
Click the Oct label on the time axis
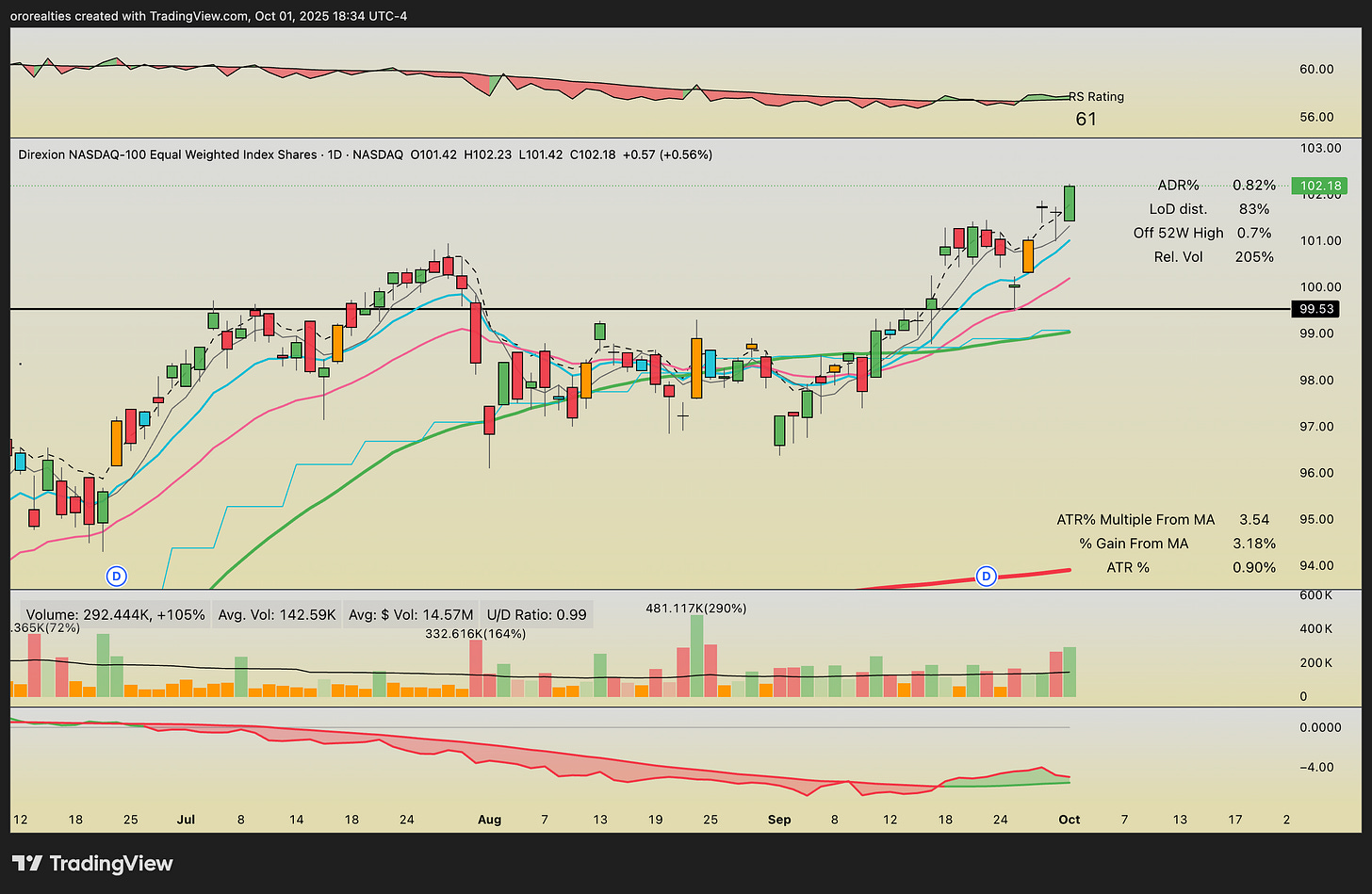point(1069,820)
